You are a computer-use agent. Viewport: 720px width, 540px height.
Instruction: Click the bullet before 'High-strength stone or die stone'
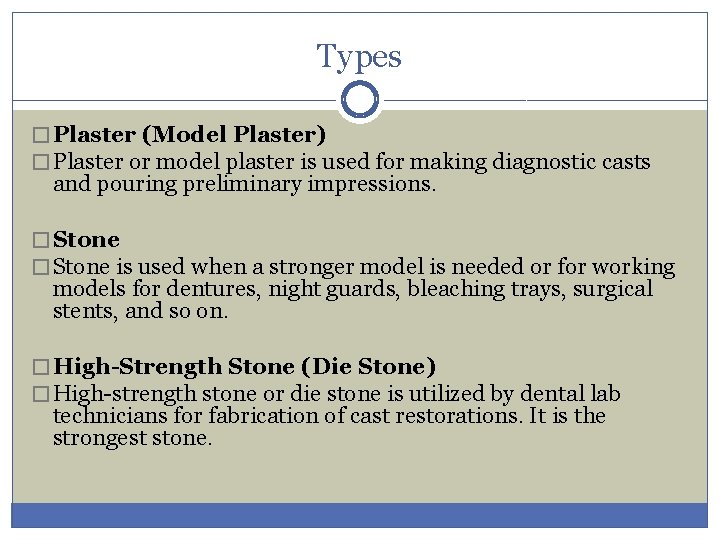[41, 394]
